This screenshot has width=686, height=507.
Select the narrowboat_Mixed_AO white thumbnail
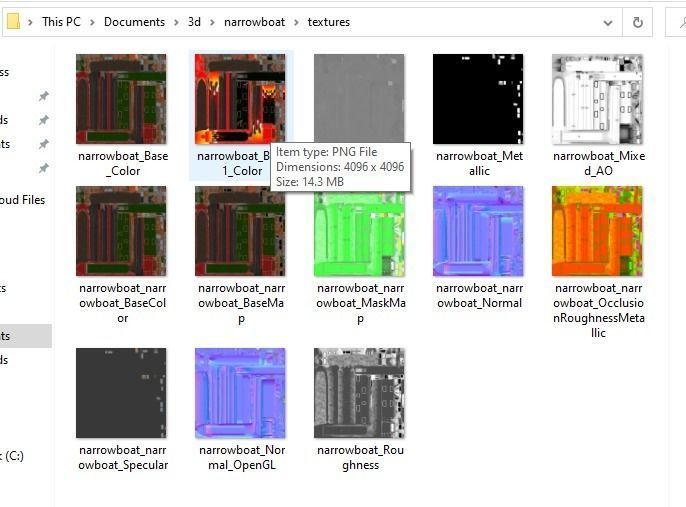click(597, 99)
